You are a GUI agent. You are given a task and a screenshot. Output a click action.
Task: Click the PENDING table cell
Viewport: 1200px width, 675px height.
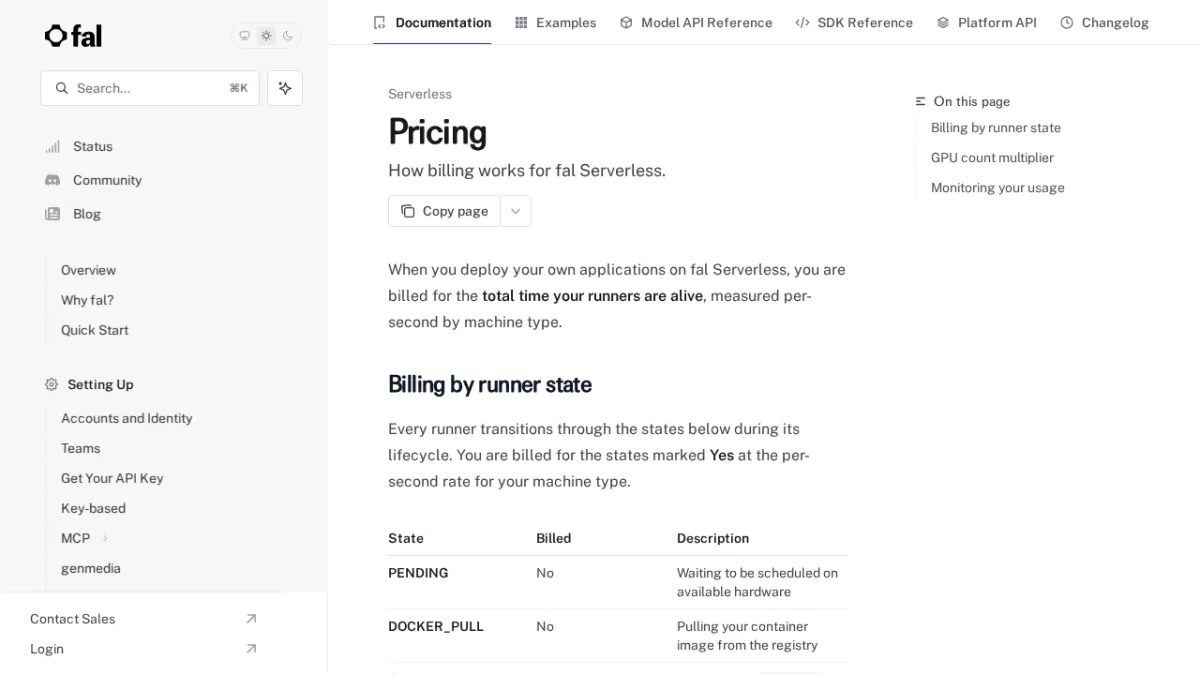418,573
